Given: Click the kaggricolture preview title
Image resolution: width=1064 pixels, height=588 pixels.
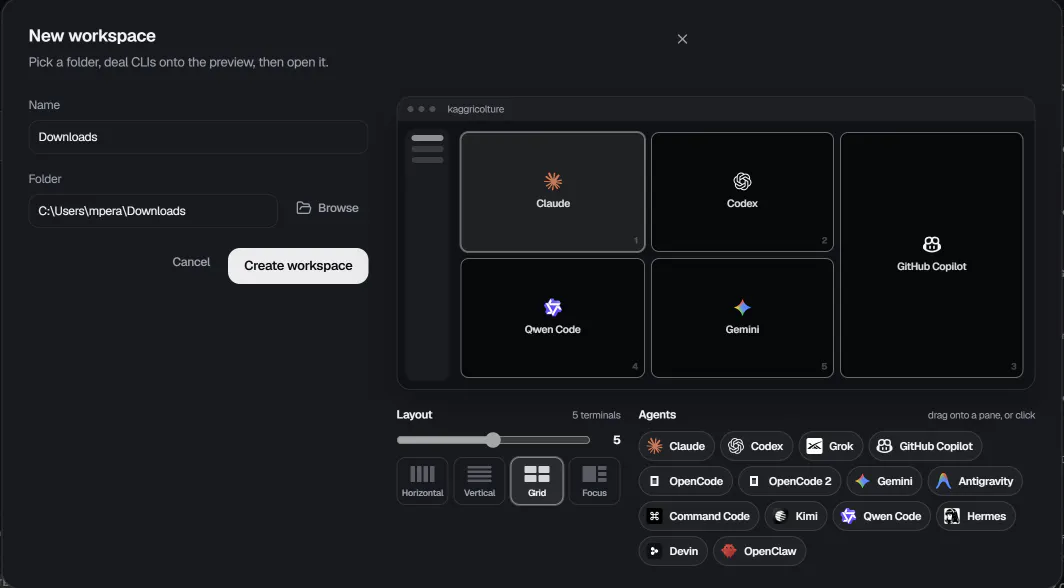Looking at the screenshot, I should pos(476,109).
